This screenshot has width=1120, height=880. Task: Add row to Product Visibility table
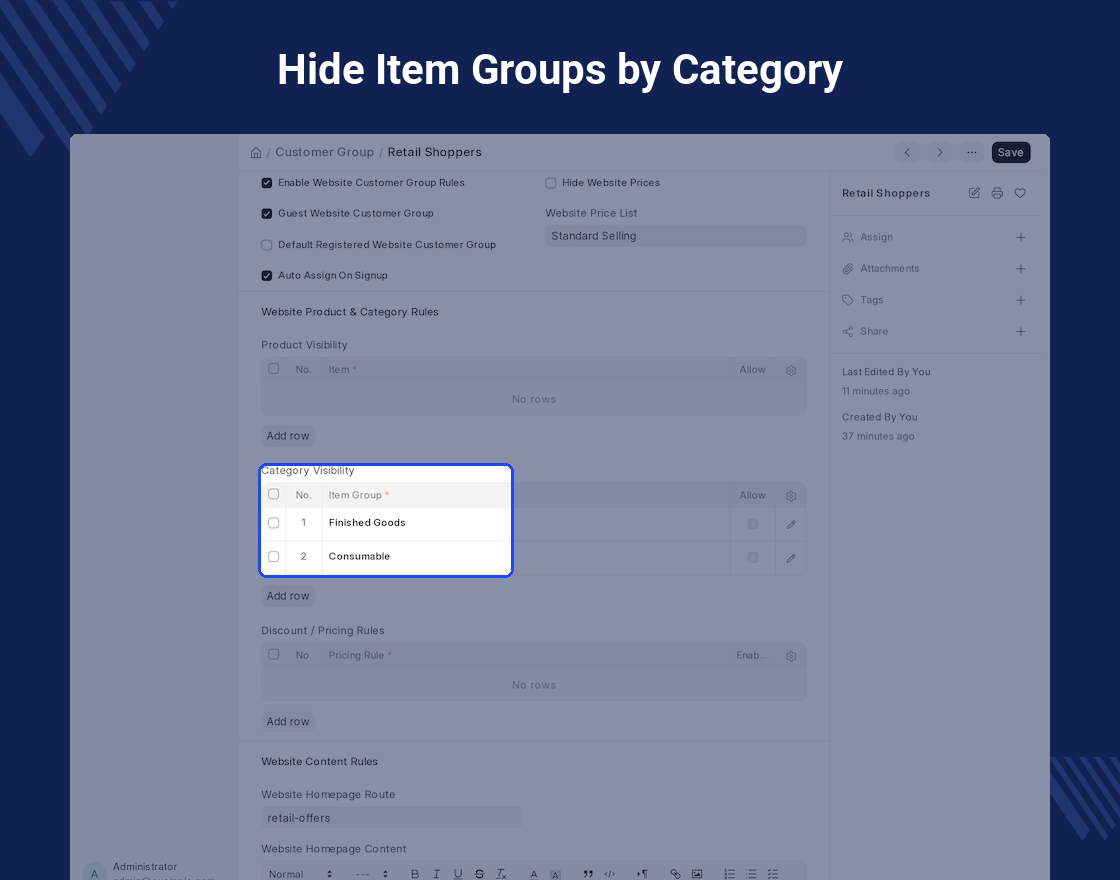point(288,436)
